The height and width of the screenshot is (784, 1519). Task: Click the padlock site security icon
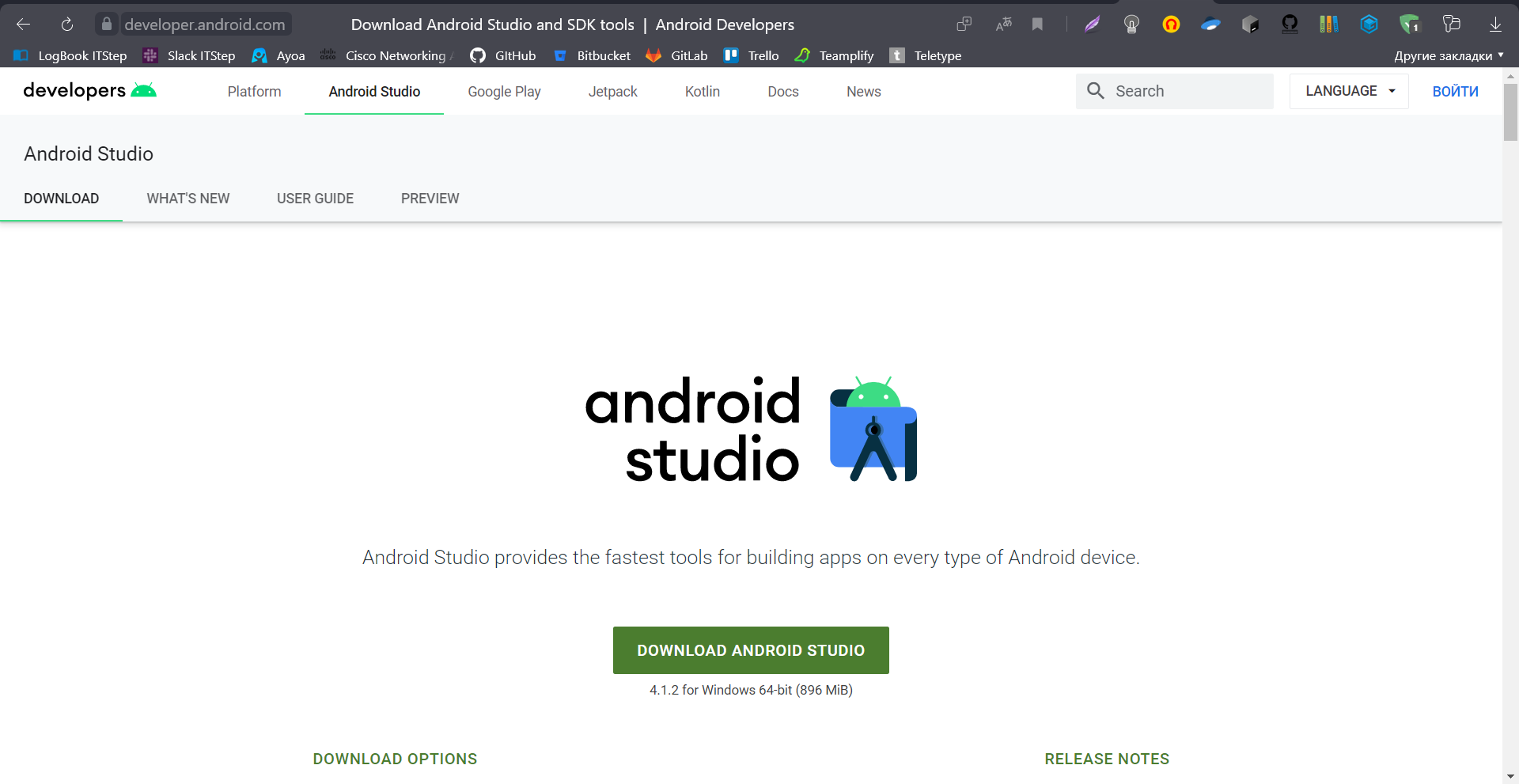point(107,24)
